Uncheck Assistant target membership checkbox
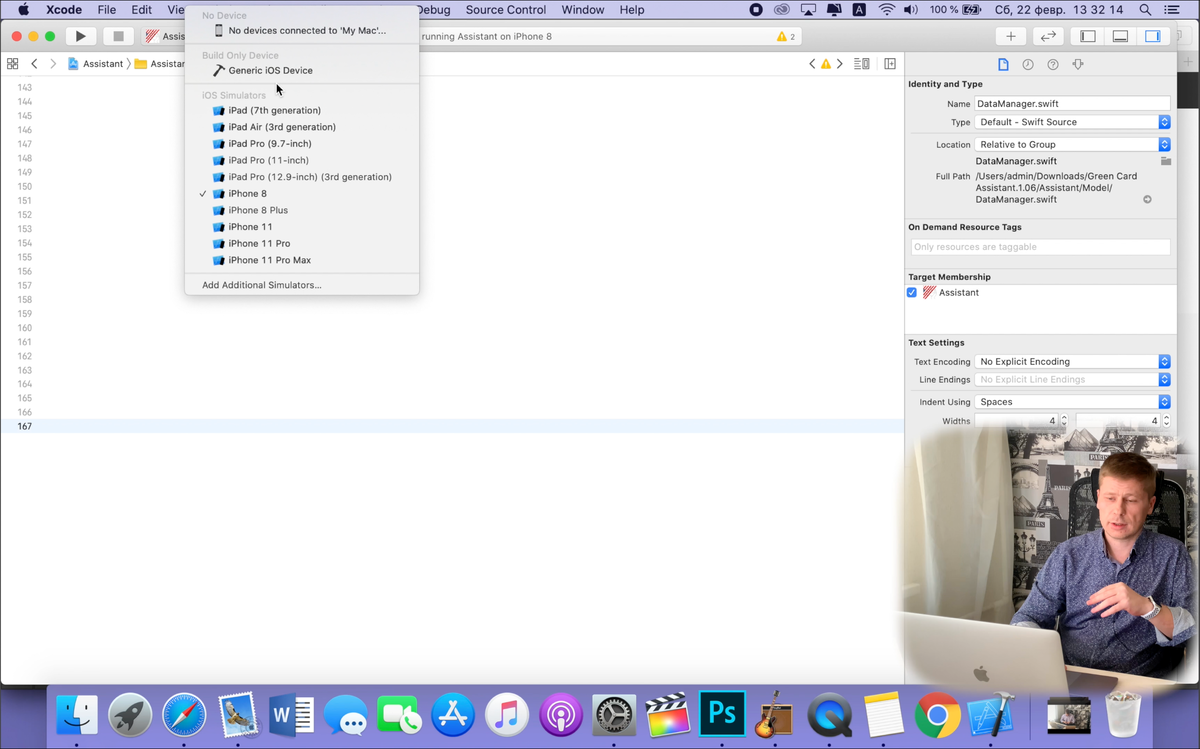This screenshot has height=749, width=1200. [x=912, y=293]
